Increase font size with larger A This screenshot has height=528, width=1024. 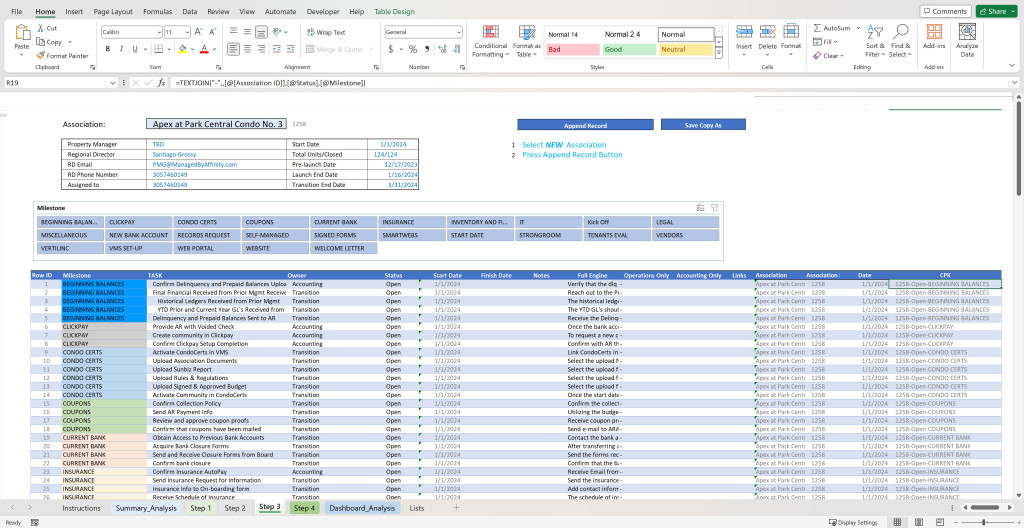pos(199,31)
